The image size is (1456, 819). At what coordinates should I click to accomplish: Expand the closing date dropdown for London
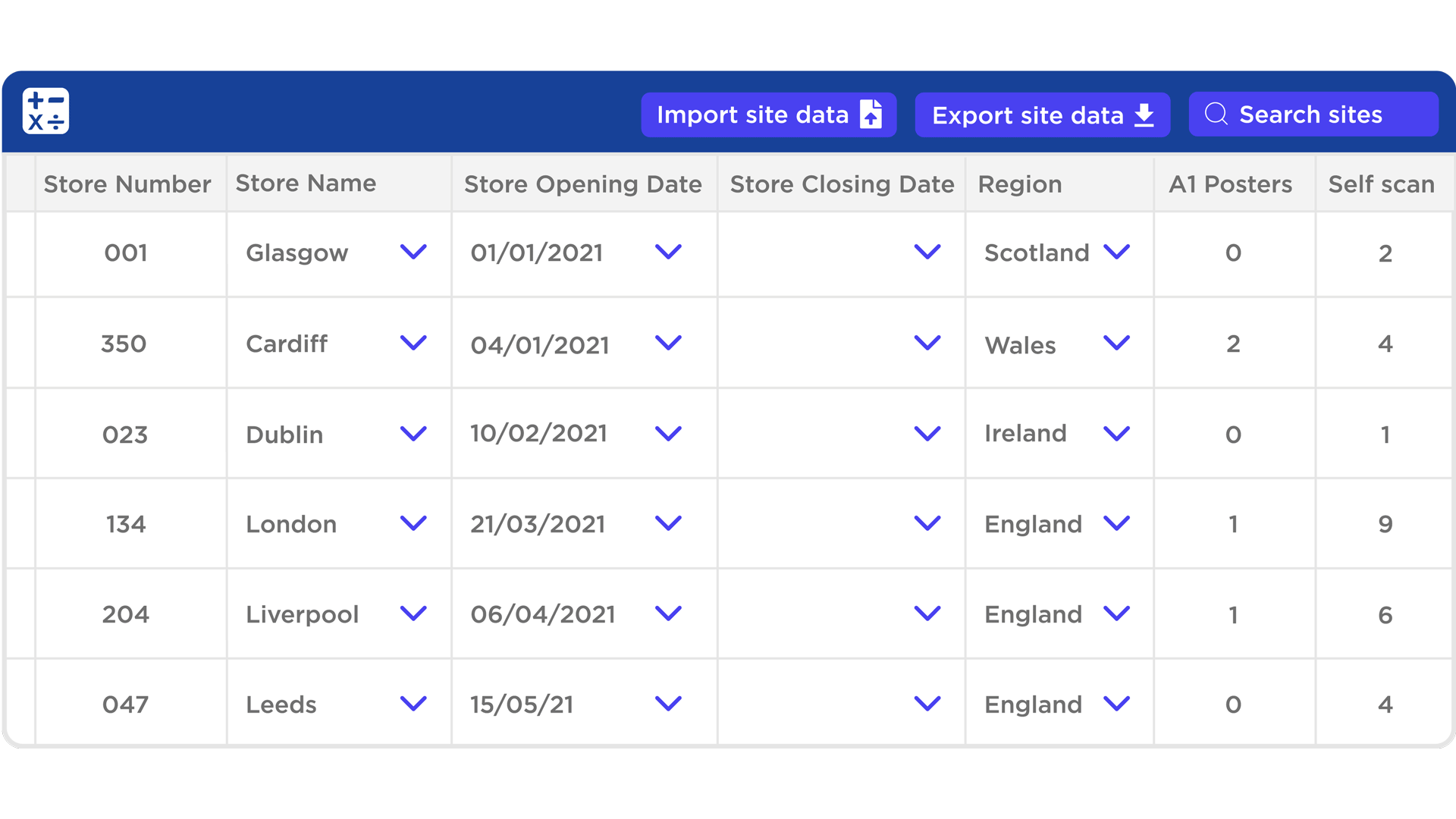point(927,523)
